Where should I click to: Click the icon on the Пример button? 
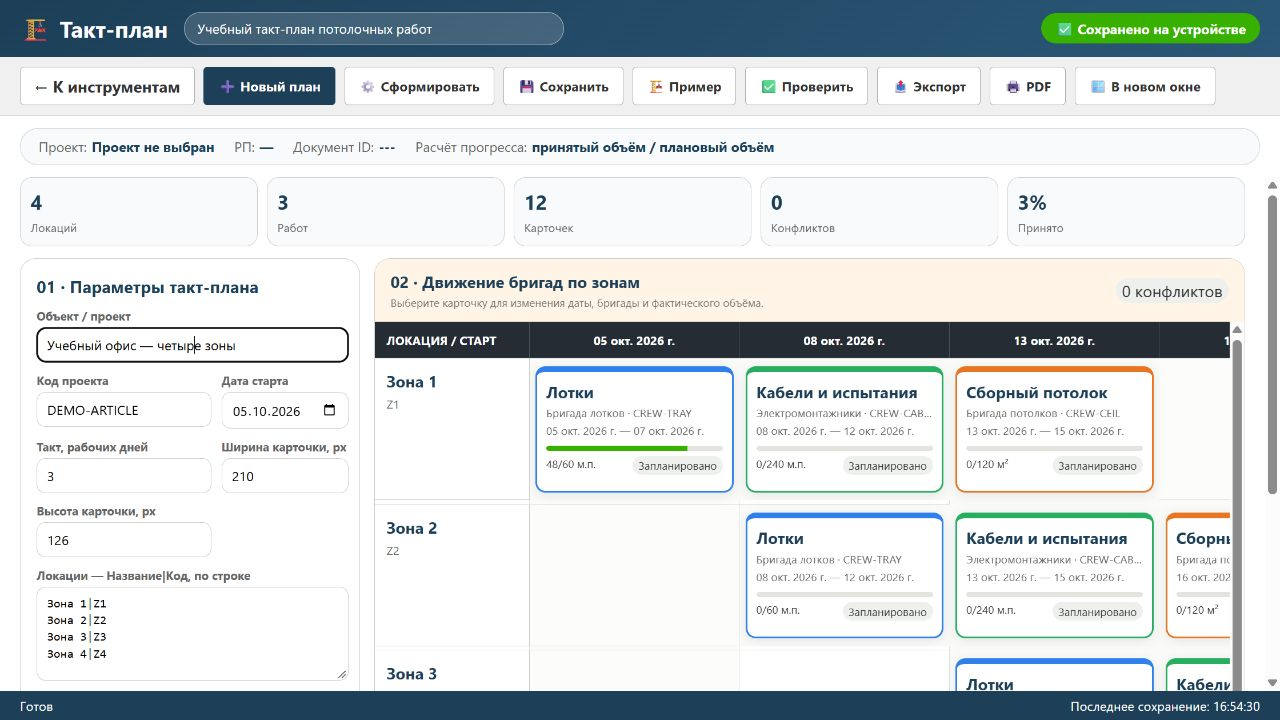pyautogui.click(x=656, y=87)
